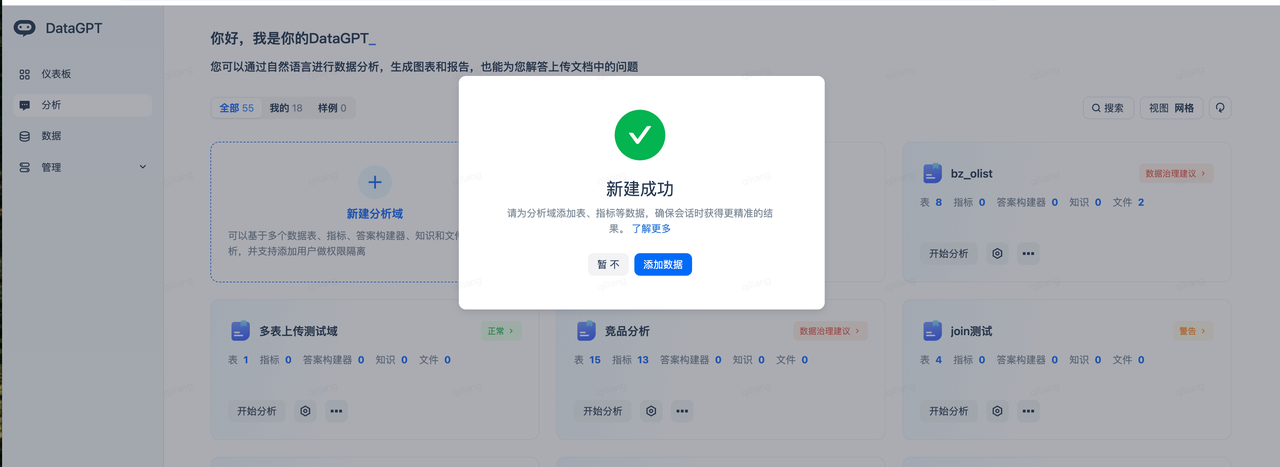Click the refresh icon at top right
Viewport: 1280px width, 467px height.
(1220, 108)
